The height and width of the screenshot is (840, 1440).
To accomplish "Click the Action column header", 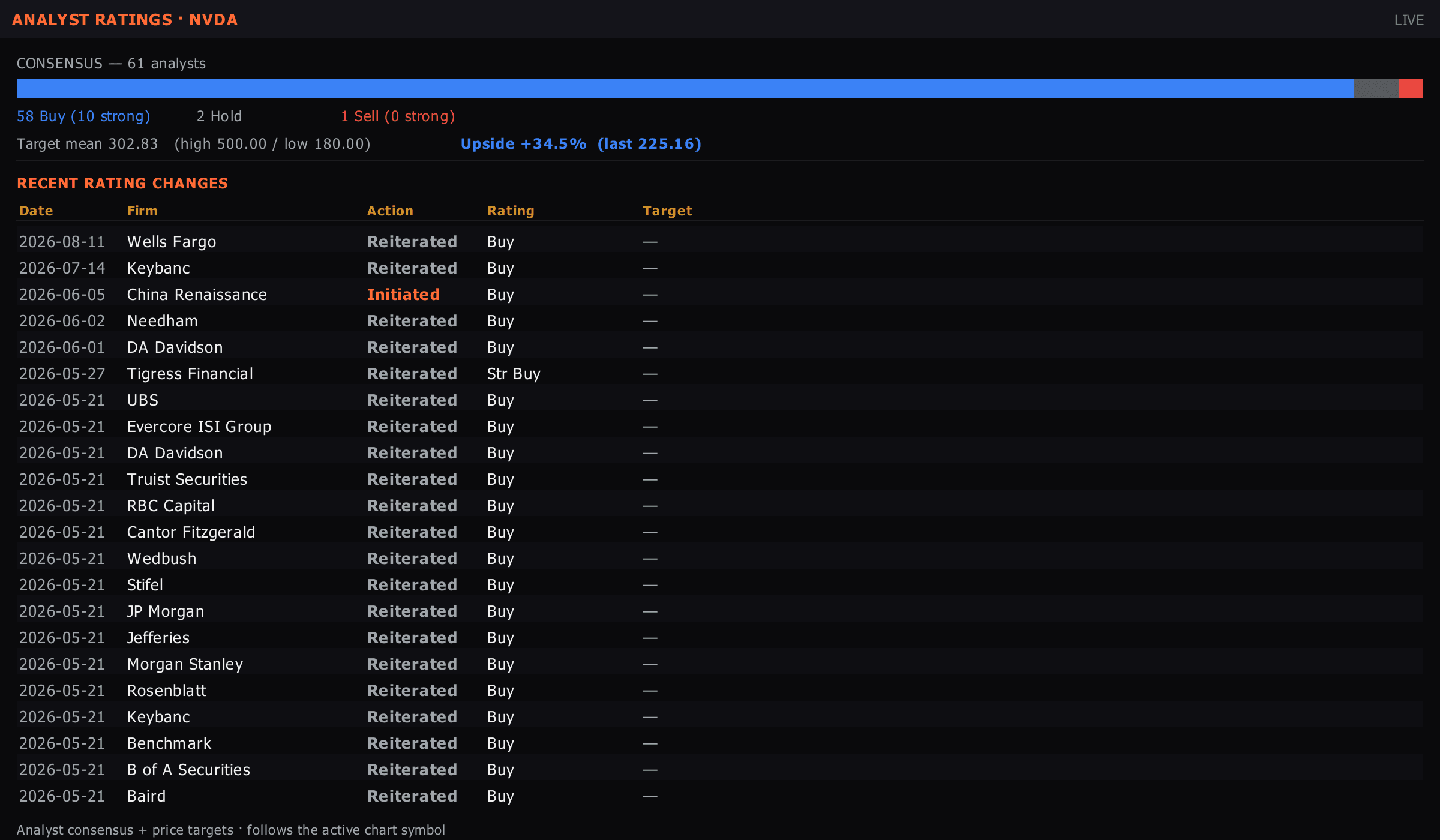I will click(390, 211).
